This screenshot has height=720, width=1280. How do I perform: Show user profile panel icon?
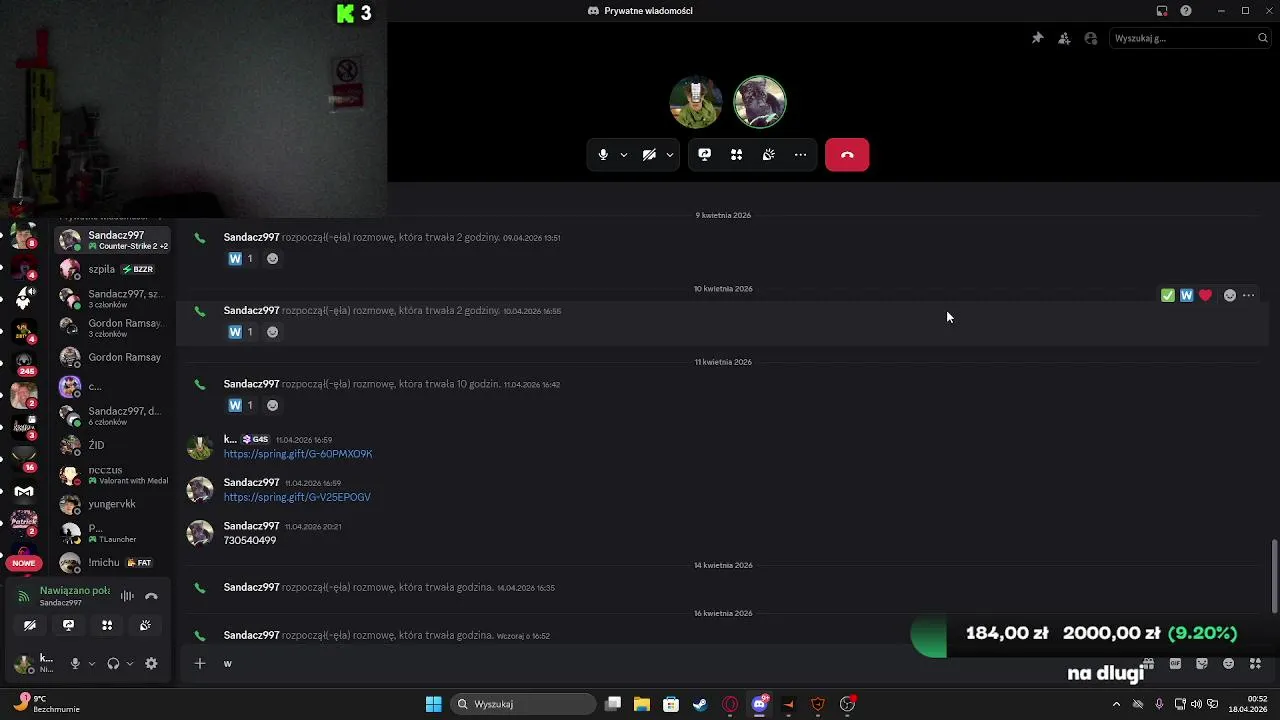(x=1091, y=38)
